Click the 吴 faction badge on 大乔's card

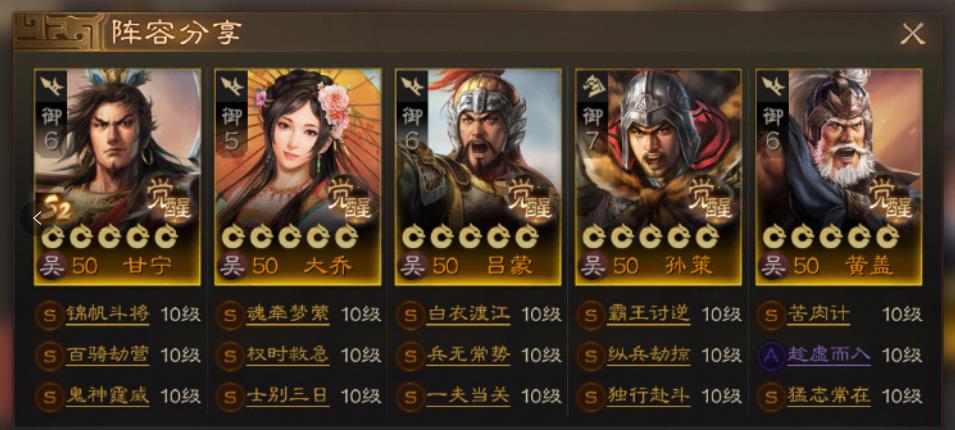click(231, 266)
